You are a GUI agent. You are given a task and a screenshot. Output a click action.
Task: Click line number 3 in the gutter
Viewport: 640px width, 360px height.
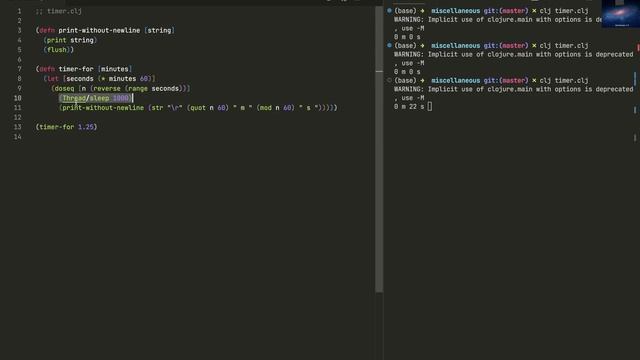pos(19,30)
